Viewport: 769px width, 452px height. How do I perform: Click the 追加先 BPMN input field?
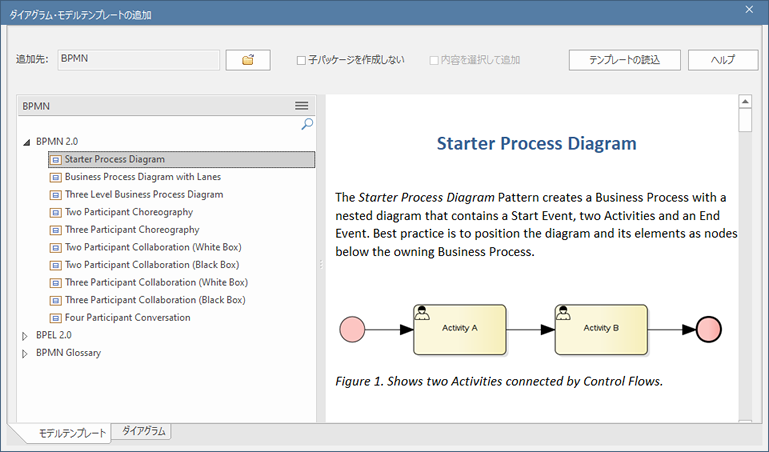pyautogui.click(x=138, y=60)
